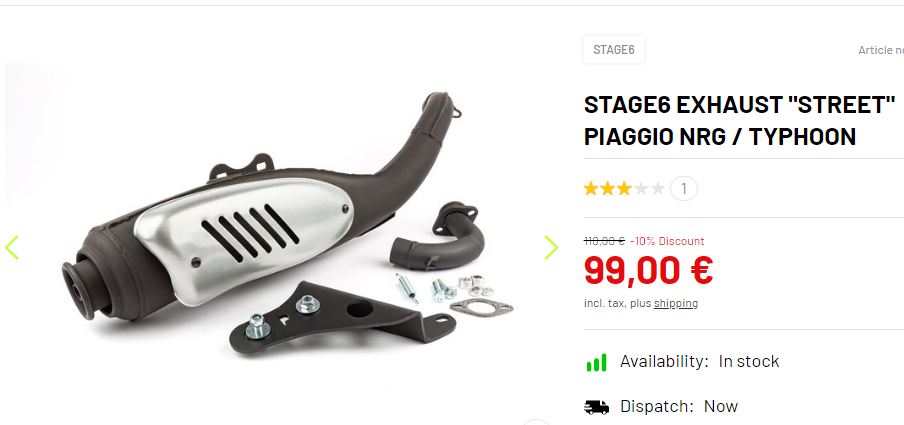Click the fifth gray rating star
The height and width of the screenshot is (425, 904).
pyautogui.click(x=658, y=189)
